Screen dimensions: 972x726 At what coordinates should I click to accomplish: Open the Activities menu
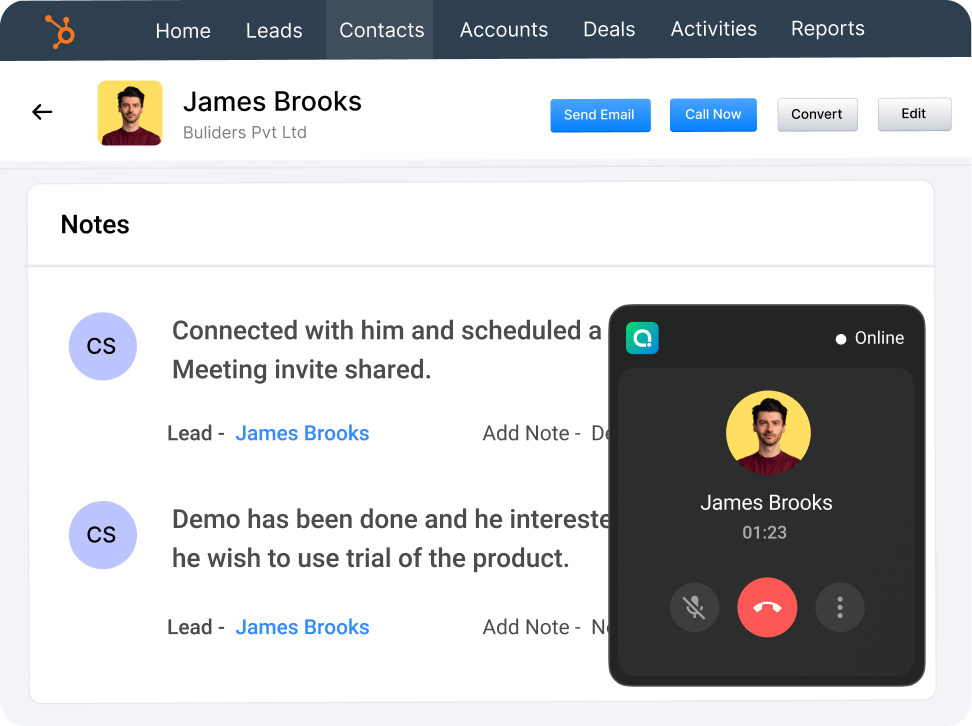(x=712, y=30)
